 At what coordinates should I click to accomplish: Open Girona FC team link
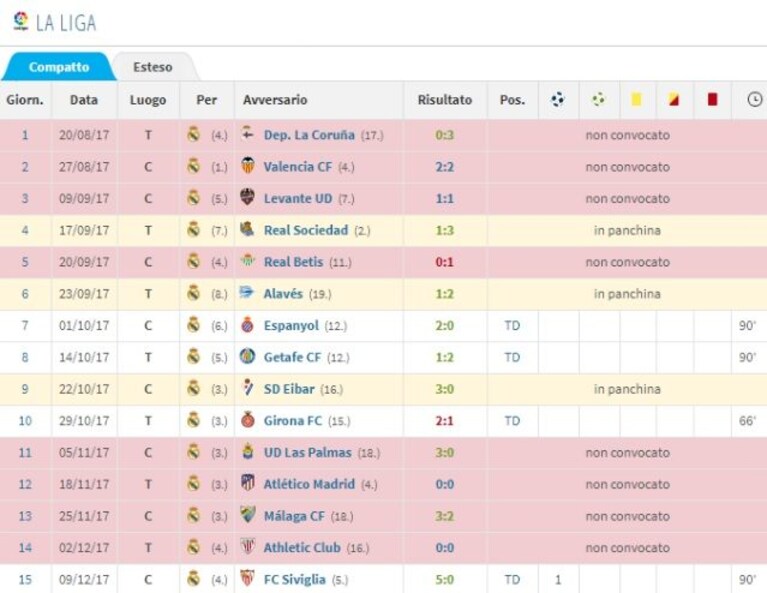293,421
